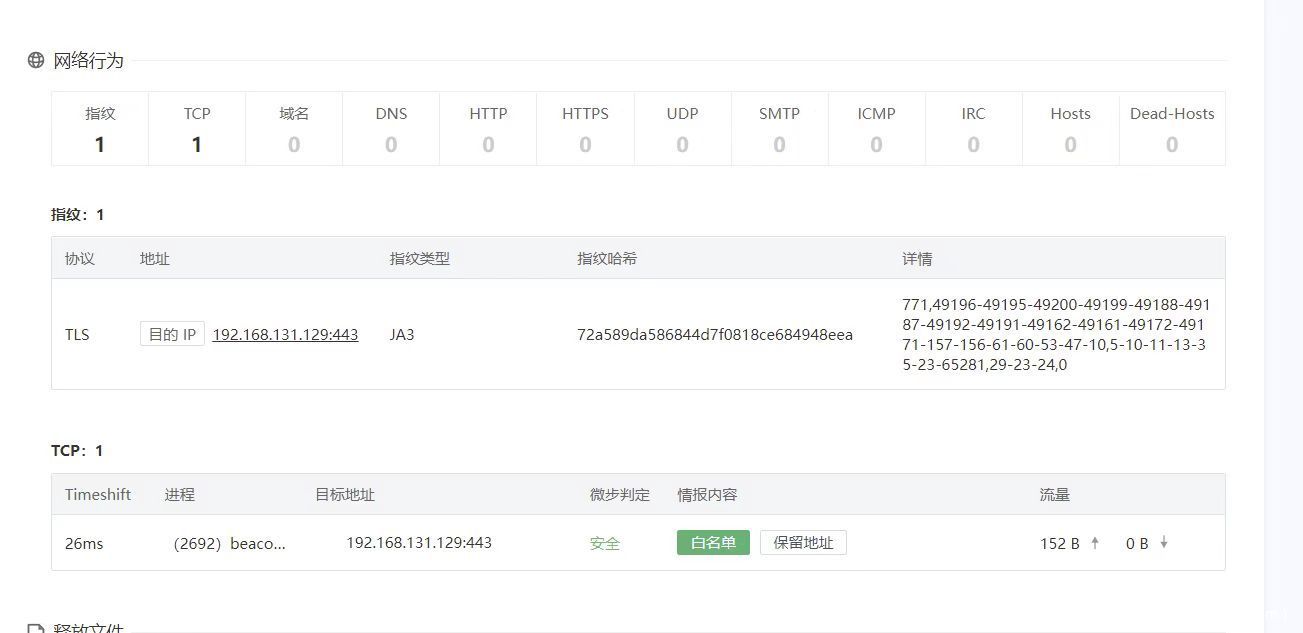Open the Dead-Hosts tab
The image size is (1303, 633).
coord(1172,129)
